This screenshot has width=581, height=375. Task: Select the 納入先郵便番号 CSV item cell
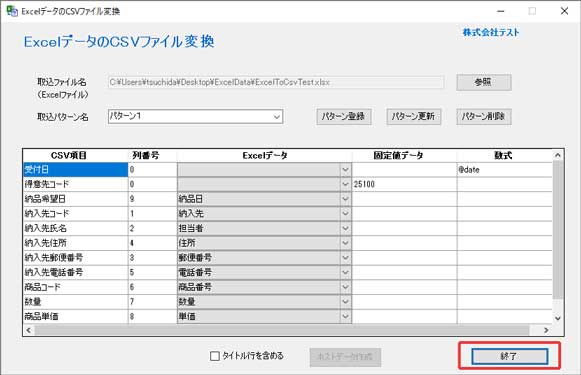coord(76,258)
